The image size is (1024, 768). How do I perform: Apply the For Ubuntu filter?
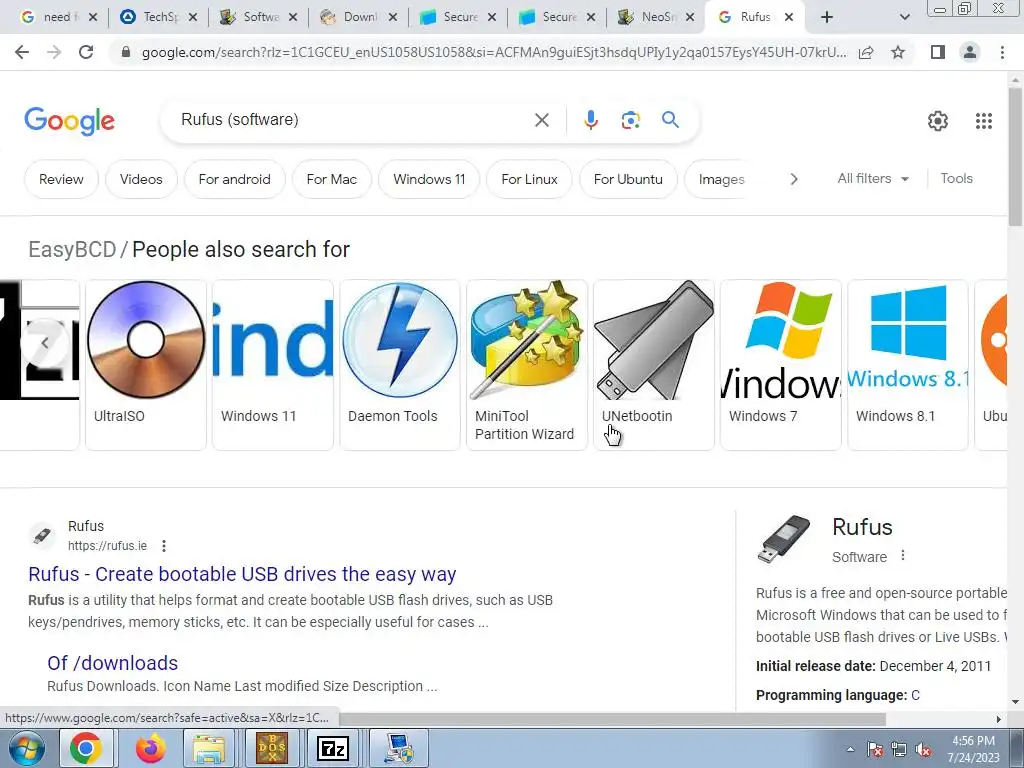point(628,179)
